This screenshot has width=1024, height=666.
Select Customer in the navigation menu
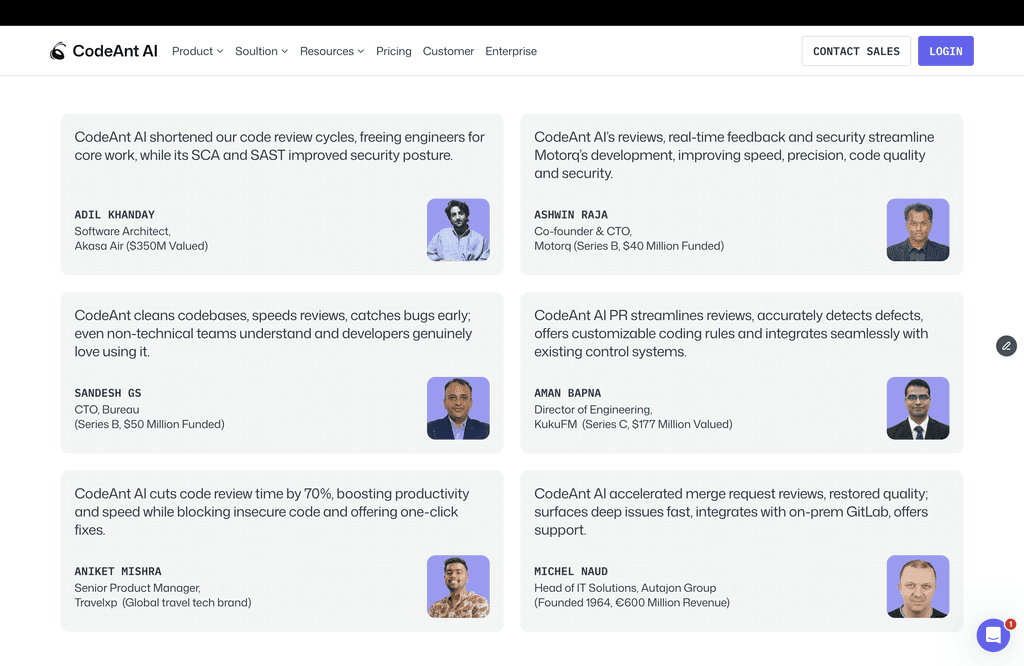point(448,51)
